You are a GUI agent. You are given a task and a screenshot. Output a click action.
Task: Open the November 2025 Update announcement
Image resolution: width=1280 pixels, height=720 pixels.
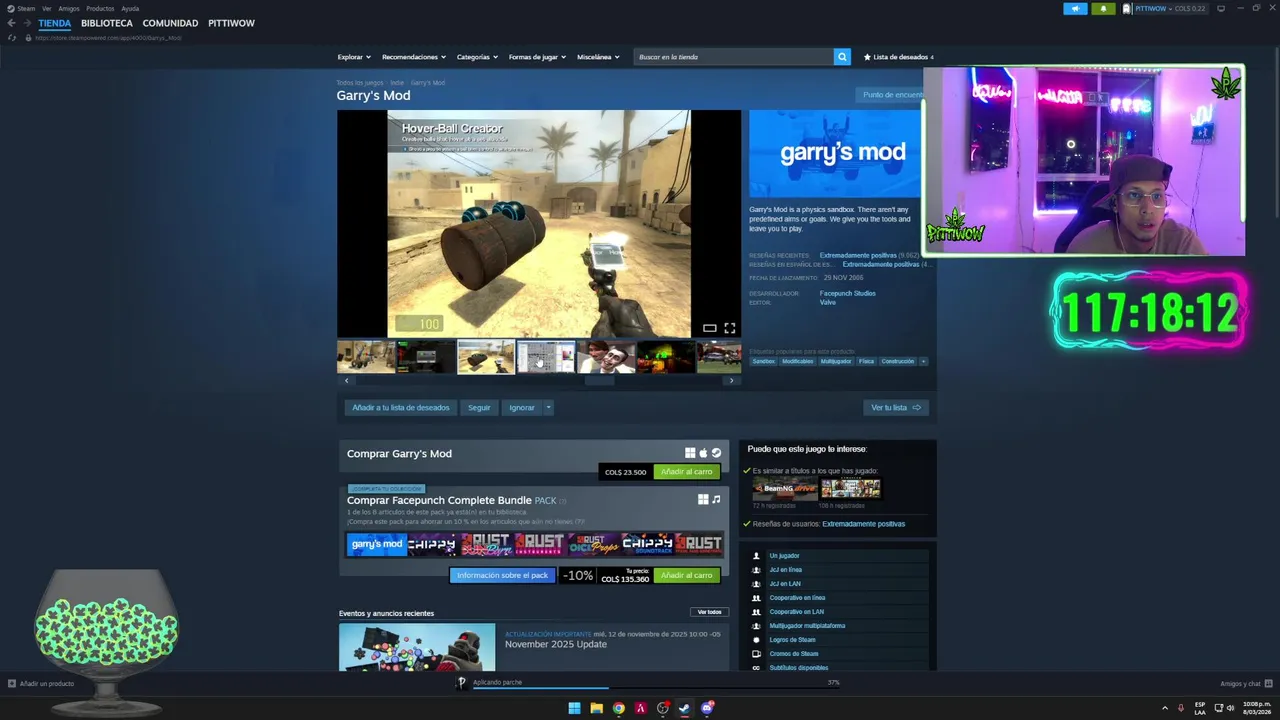pos(556,644)
